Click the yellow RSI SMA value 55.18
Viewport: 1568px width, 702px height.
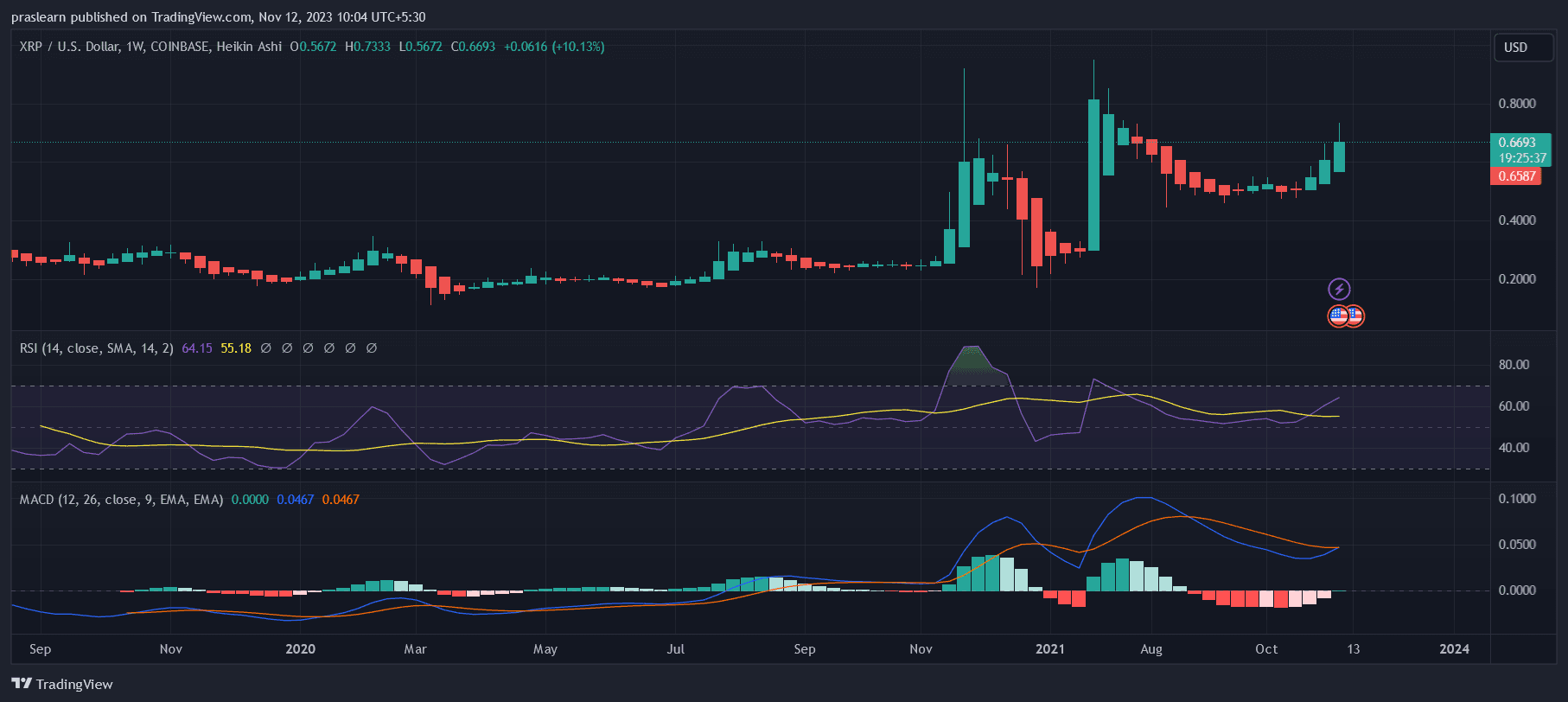236,348
